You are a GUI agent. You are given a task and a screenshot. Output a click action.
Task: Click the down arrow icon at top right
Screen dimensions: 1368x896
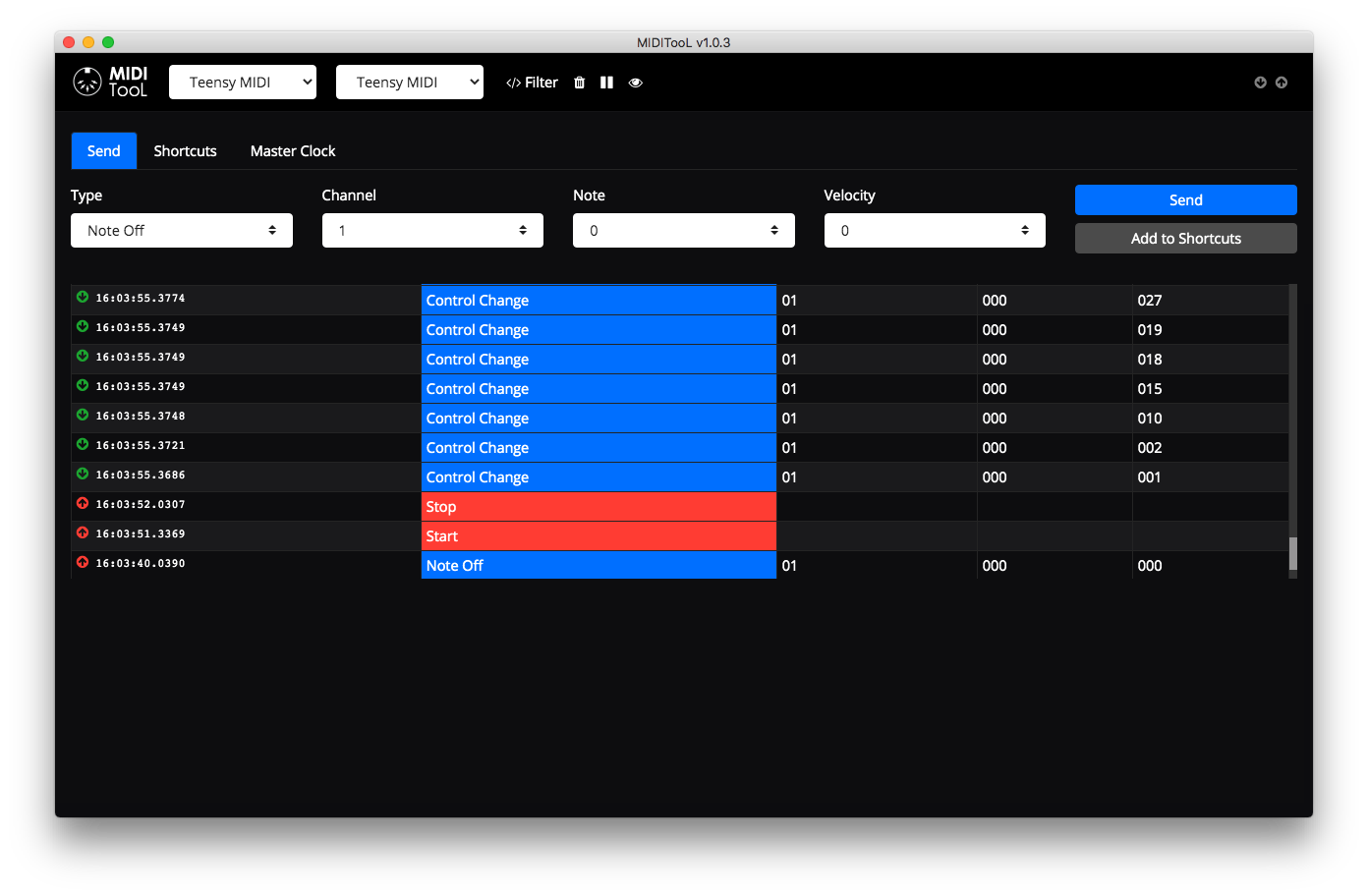pos(1260,83)
